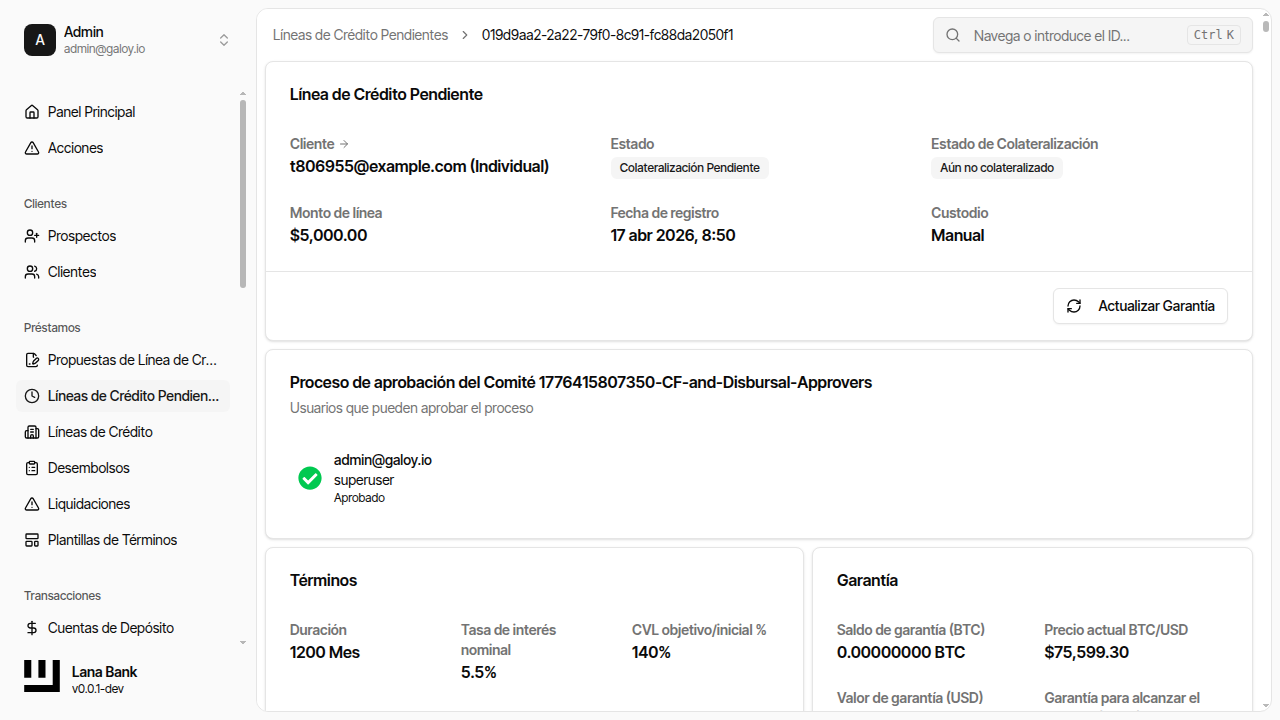The width and height of the screenshot is (1280, 720).
Task: Click the Clientes people icon
Action: click(x=32, y=272)
